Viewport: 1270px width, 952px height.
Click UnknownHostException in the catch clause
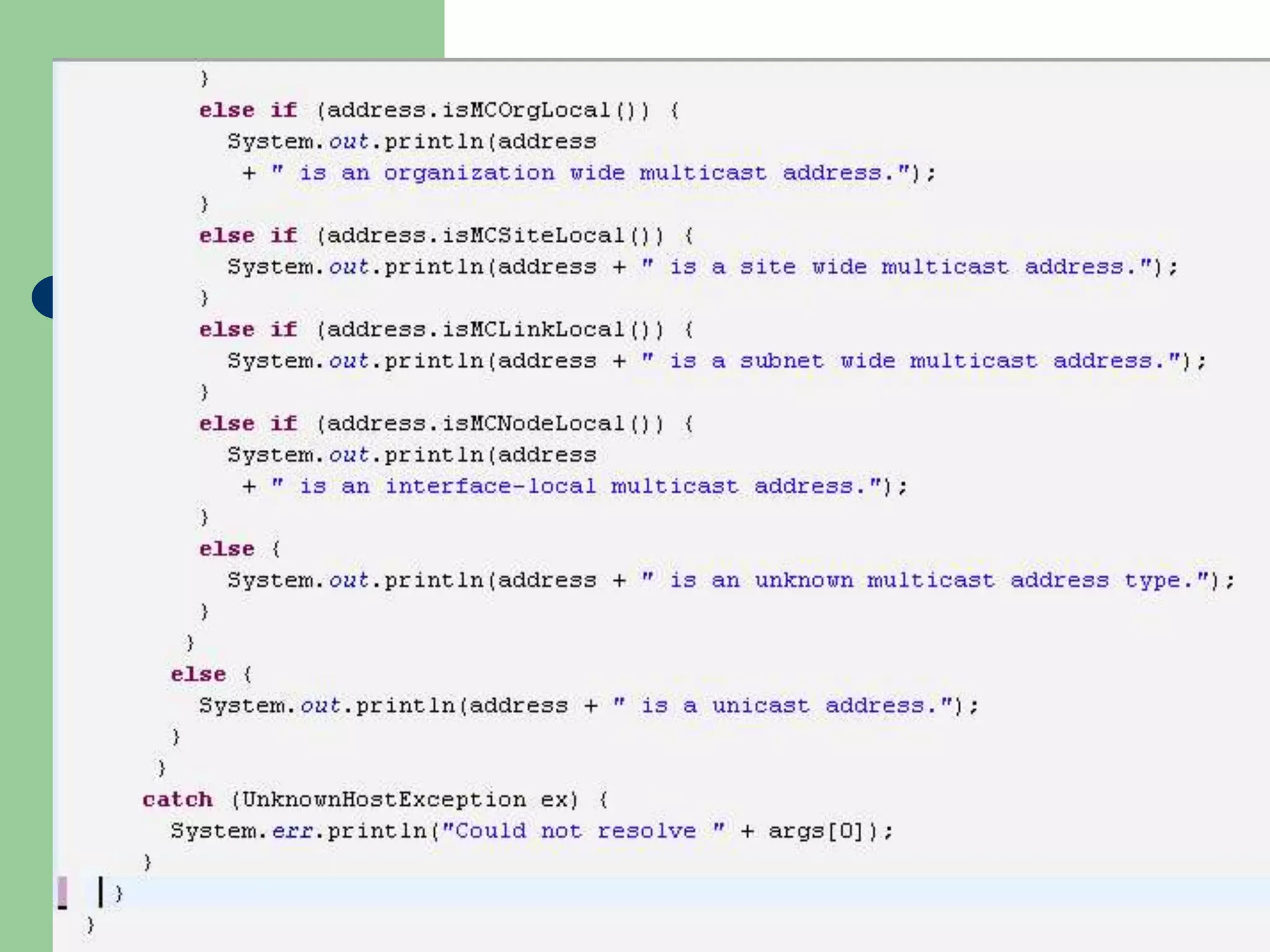pos(384,800)
